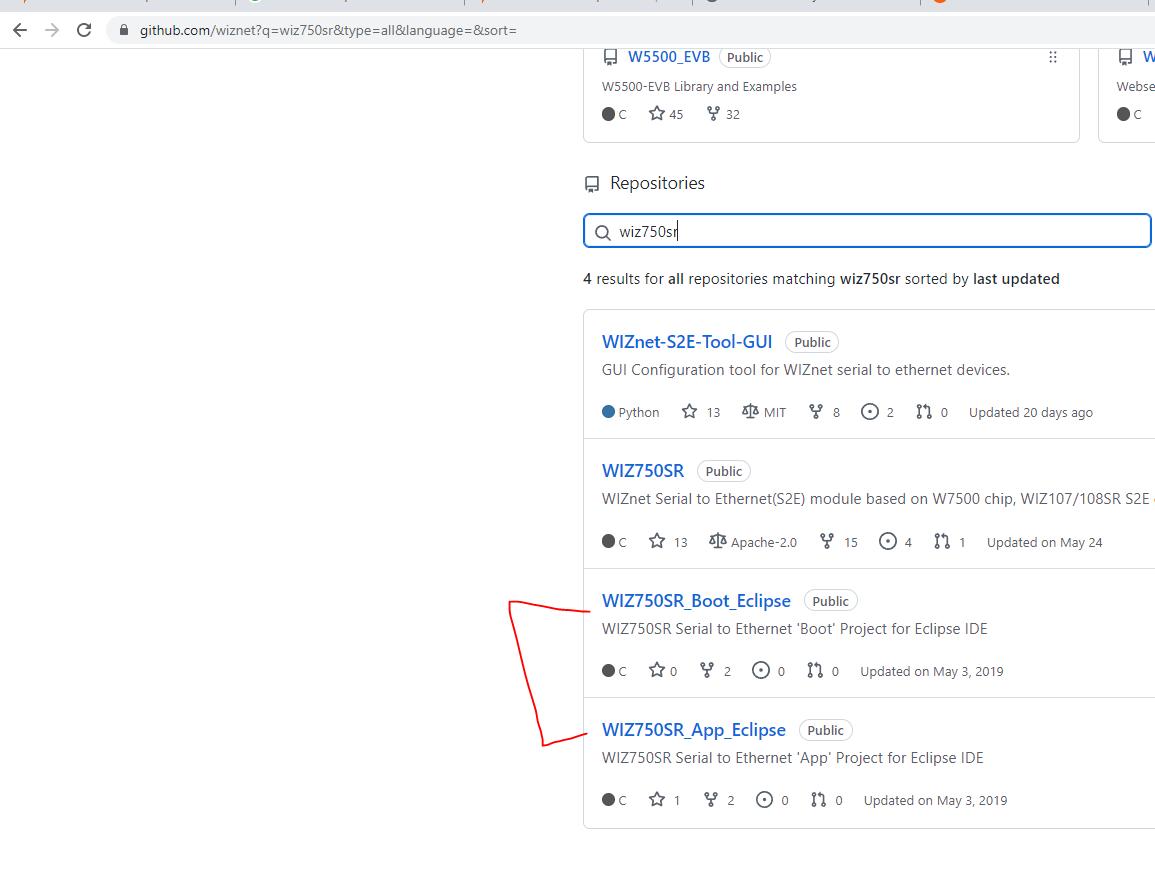This screenshot has height=889, width=1155.
Task: Open issues of WIZ750SR_Boot_Eclipse
Action: [768, 670]
